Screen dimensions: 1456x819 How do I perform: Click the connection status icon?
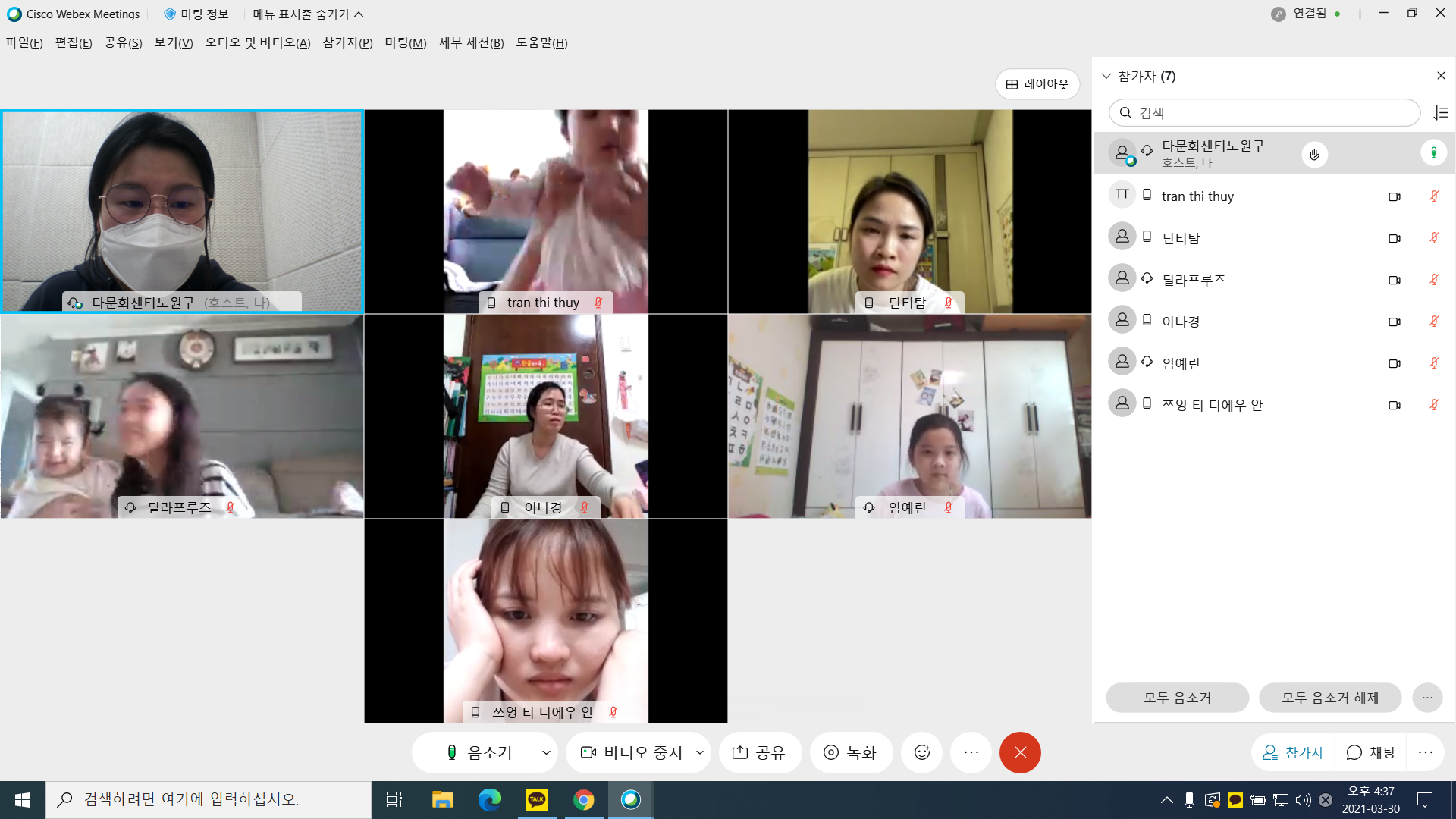[x=1278, y=14]
